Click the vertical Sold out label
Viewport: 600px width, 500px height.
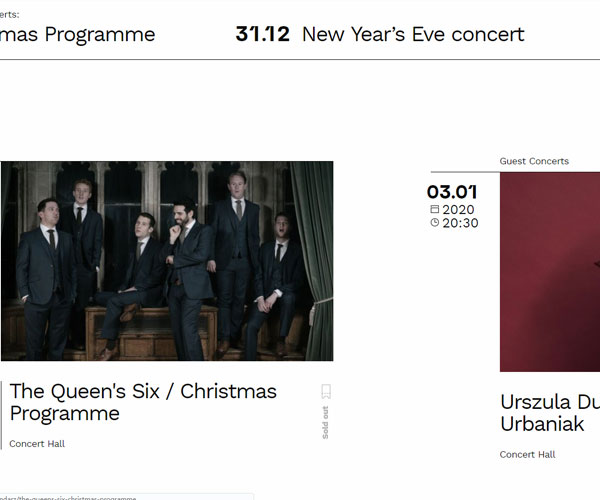coord(325,422)
